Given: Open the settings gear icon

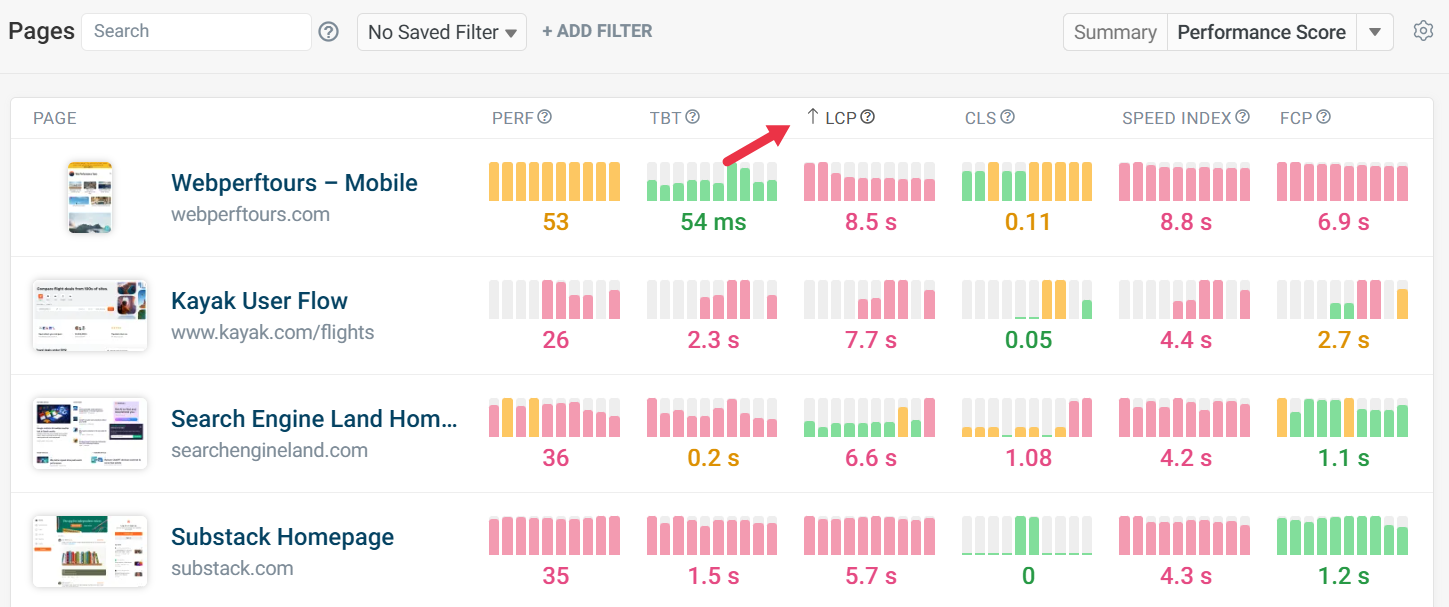Looking at the screenshot, I should coord(1423,31).
